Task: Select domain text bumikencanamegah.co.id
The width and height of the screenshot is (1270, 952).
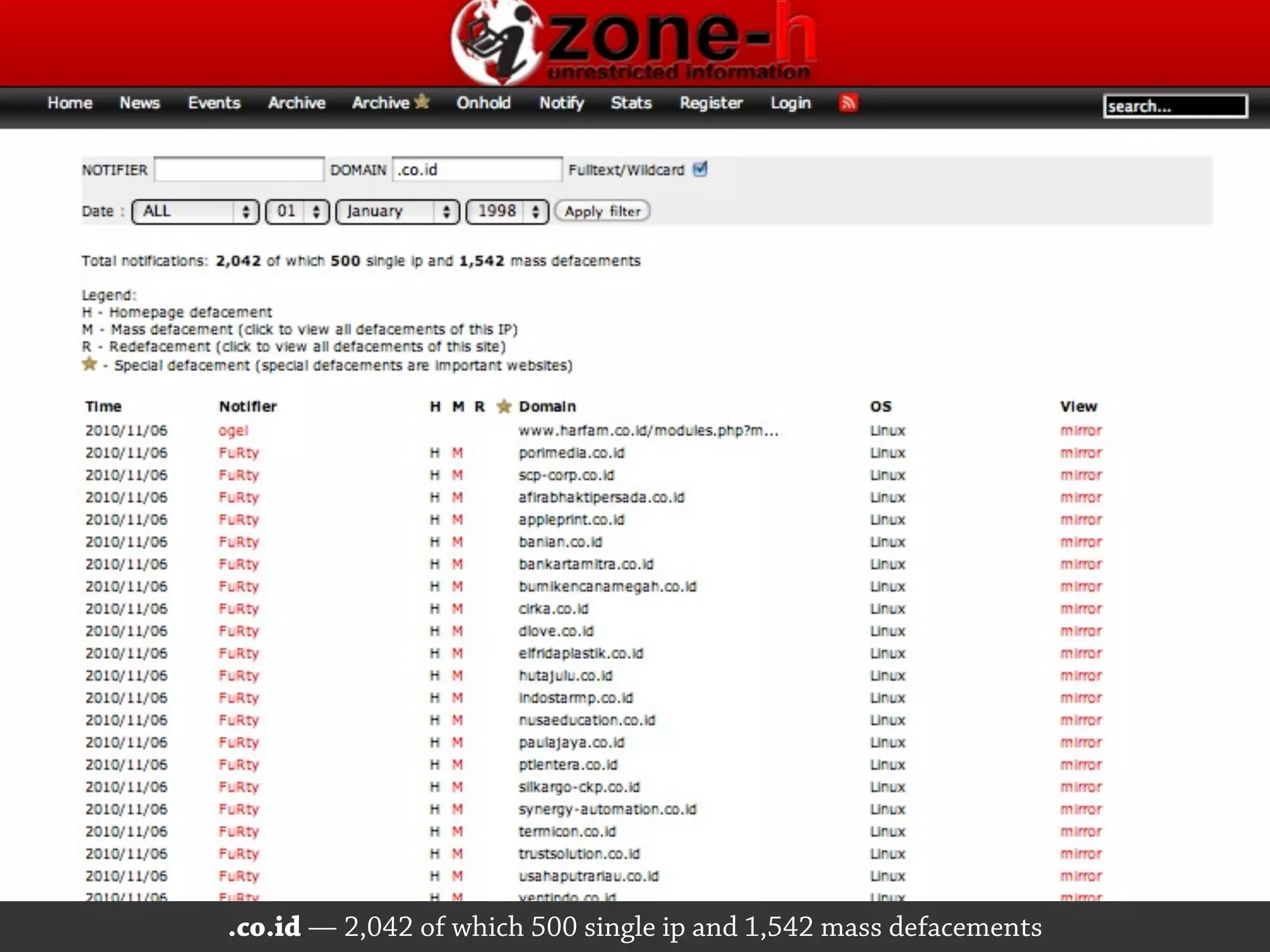Action: (x=608, y=587)
